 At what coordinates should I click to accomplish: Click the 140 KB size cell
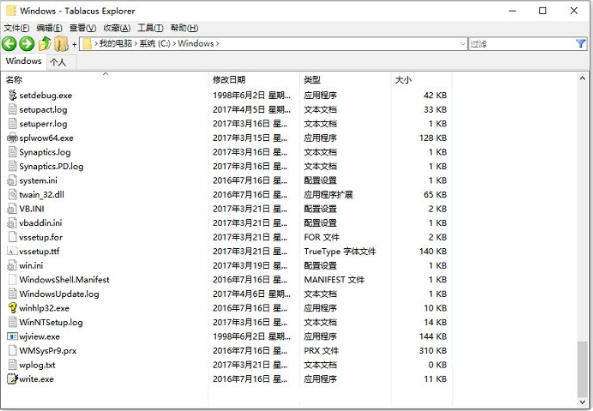433,251
